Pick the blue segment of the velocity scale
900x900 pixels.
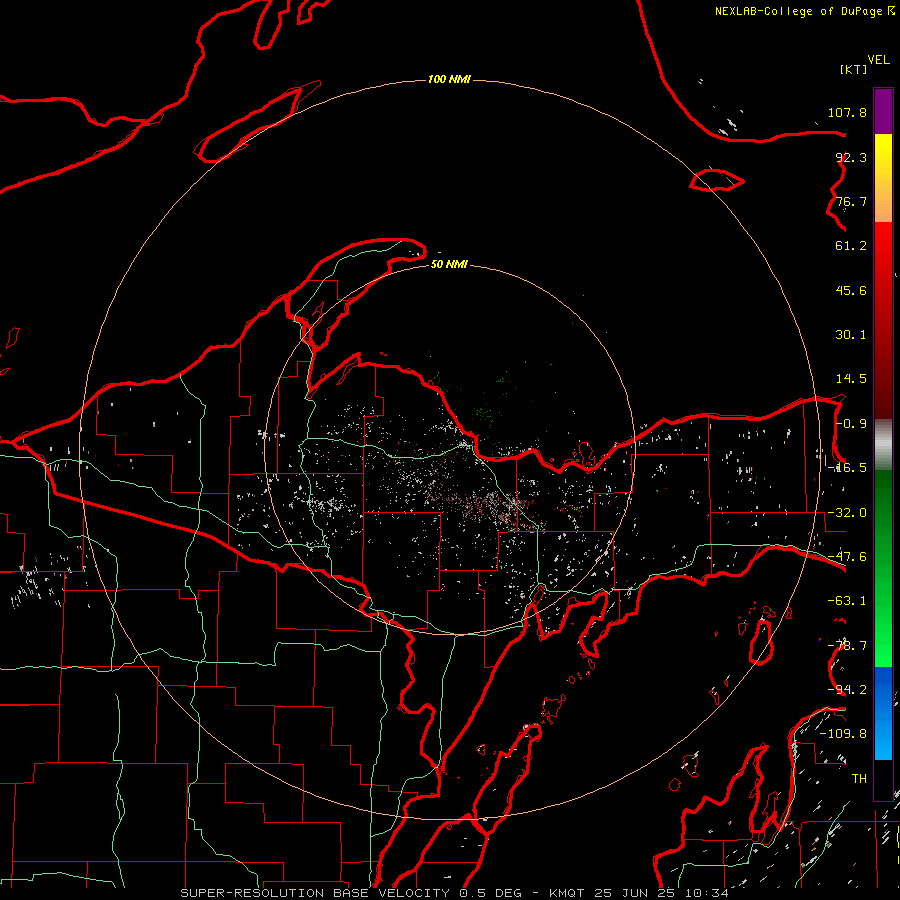pos(883,713)
